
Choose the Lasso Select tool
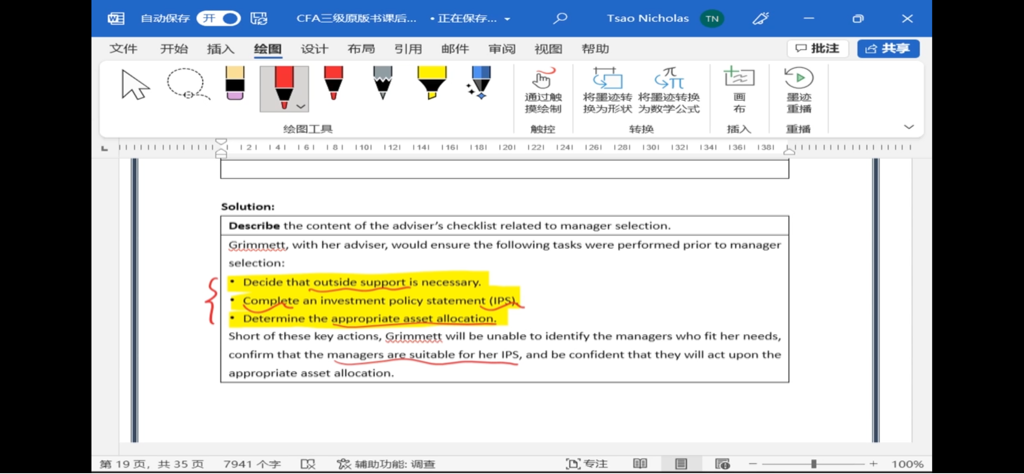pos(187,85)
